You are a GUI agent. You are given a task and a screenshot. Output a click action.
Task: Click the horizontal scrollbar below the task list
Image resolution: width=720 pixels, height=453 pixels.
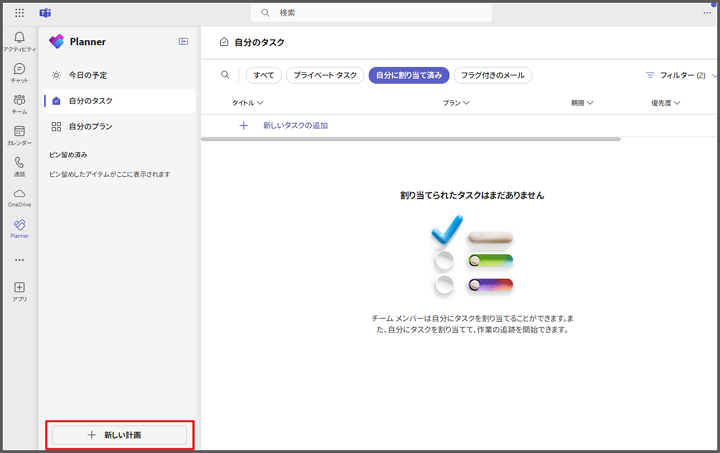(411, 139)
